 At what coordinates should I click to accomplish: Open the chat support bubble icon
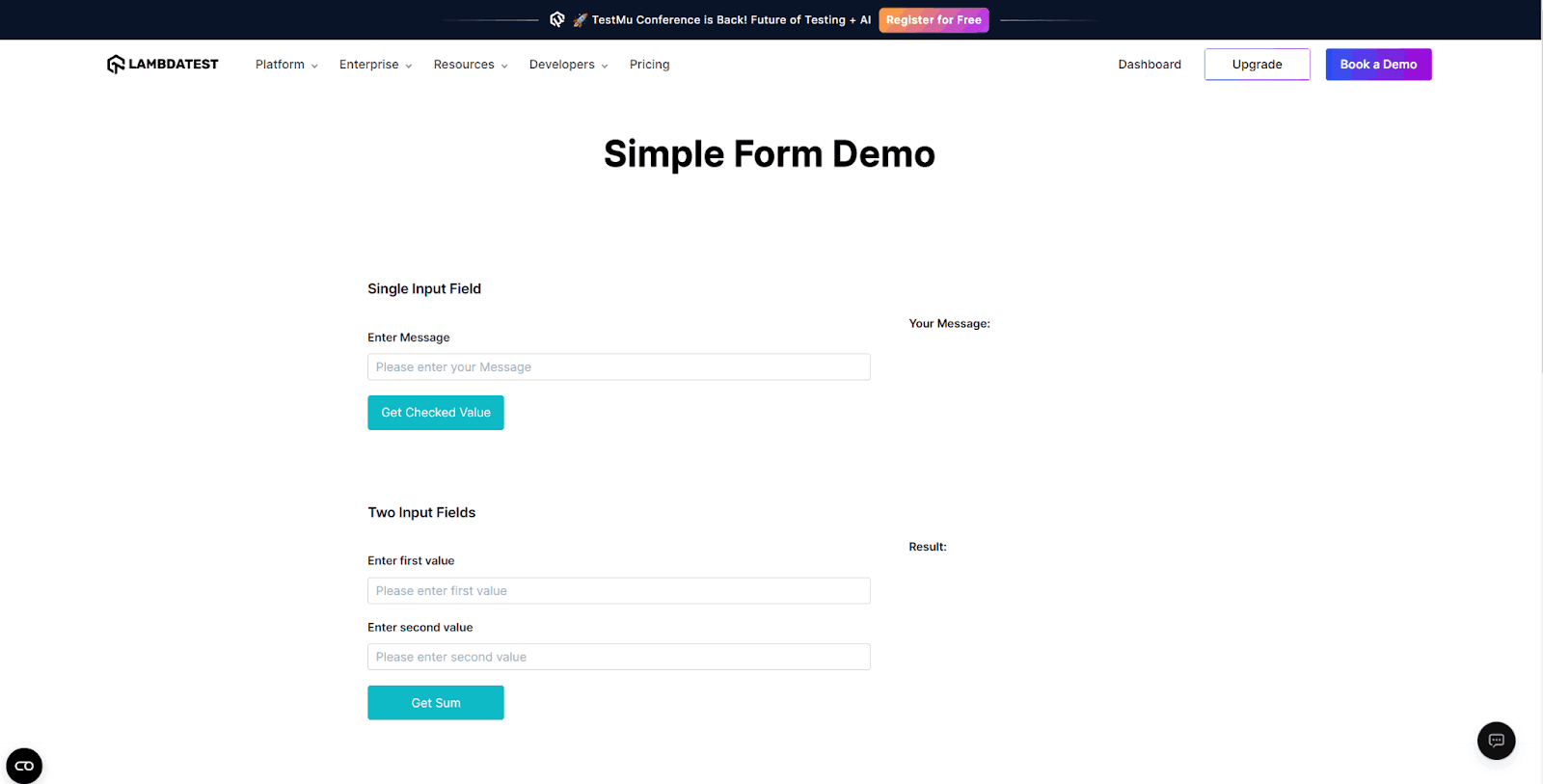(1496, 741)
